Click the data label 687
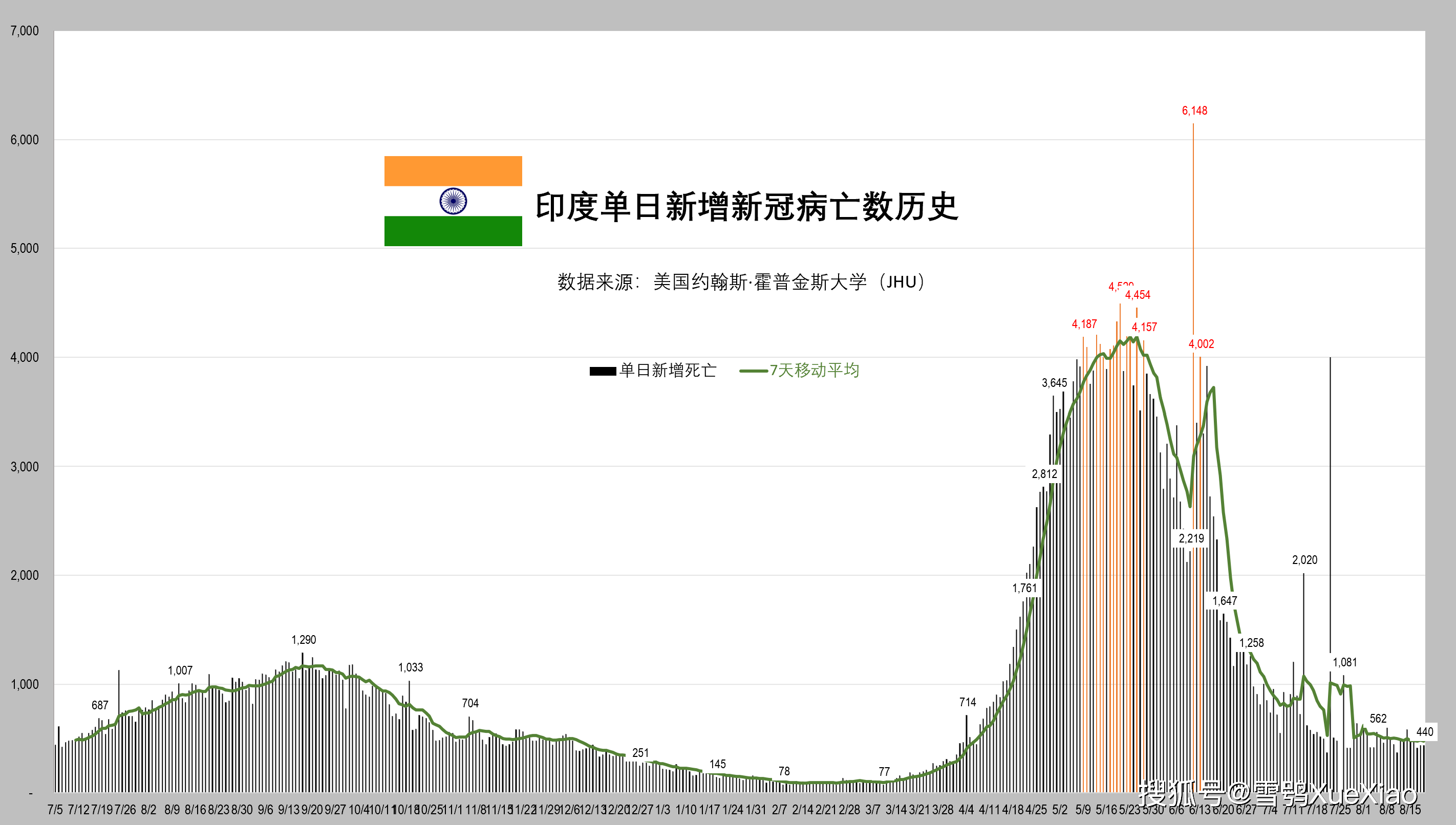This screenshot has width=1456, height=825. point(100,705)
